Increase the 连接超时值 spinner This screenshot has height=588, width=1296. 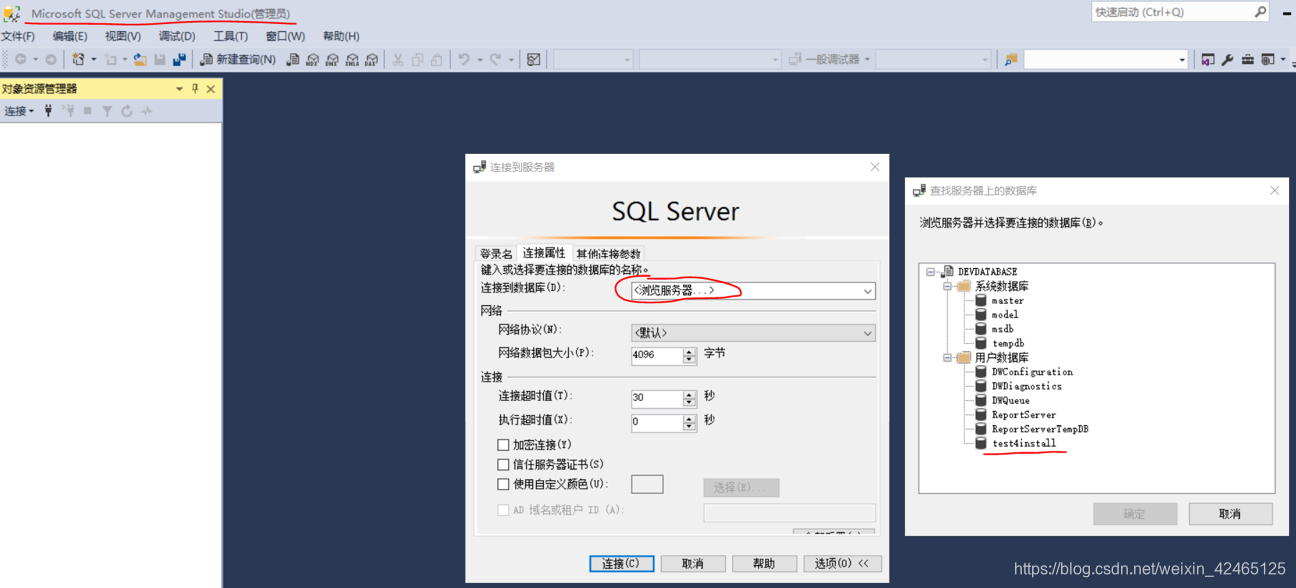[689, 394]
